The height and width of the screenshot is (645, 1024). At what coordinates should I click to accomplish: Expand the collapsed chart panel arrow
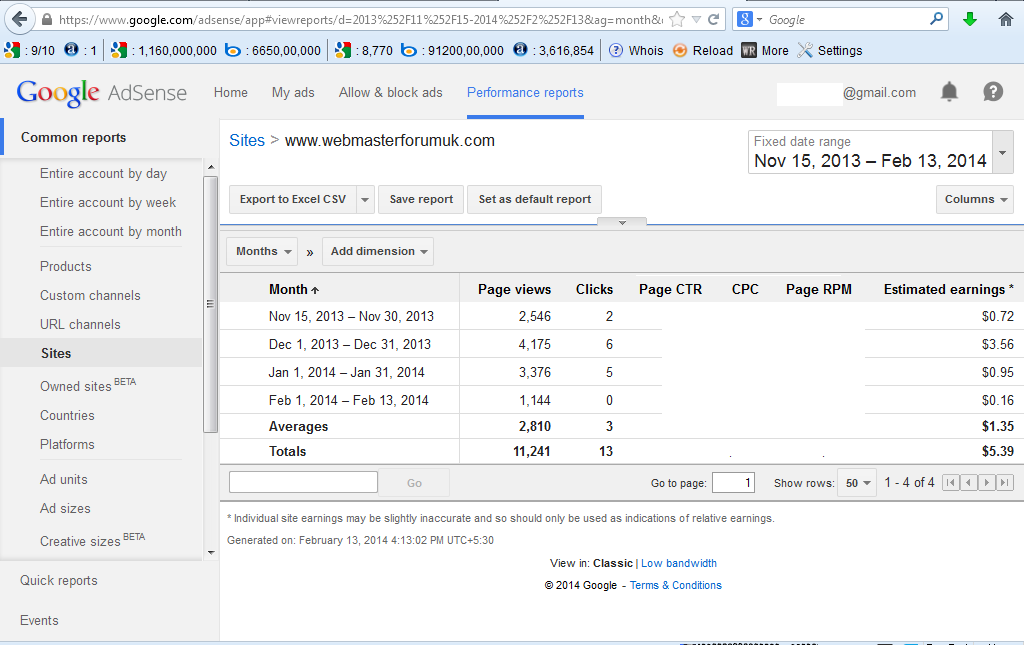coord(622,223)
